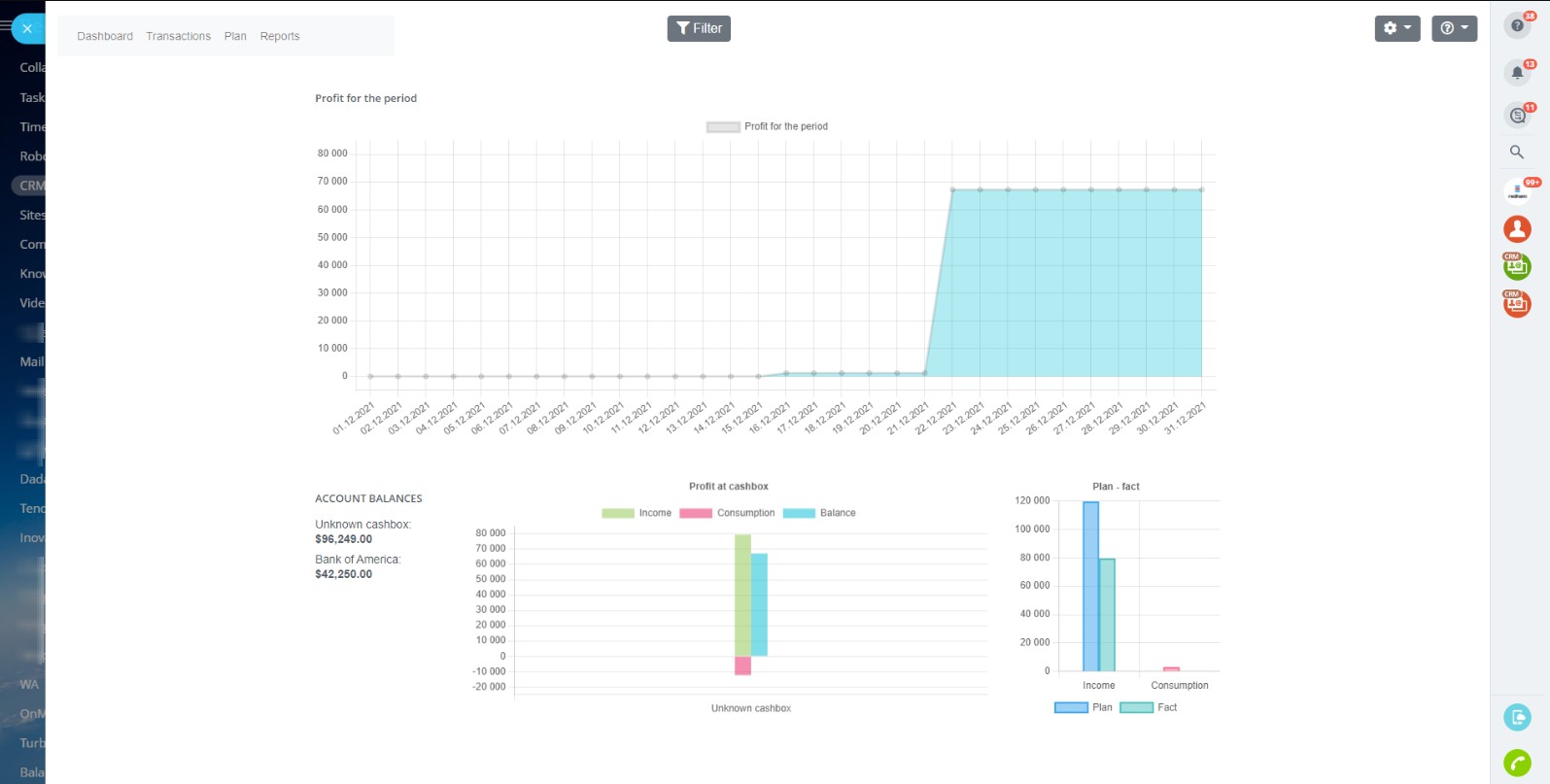Go to the Plan tab
1550x784 pixels.
235,36
